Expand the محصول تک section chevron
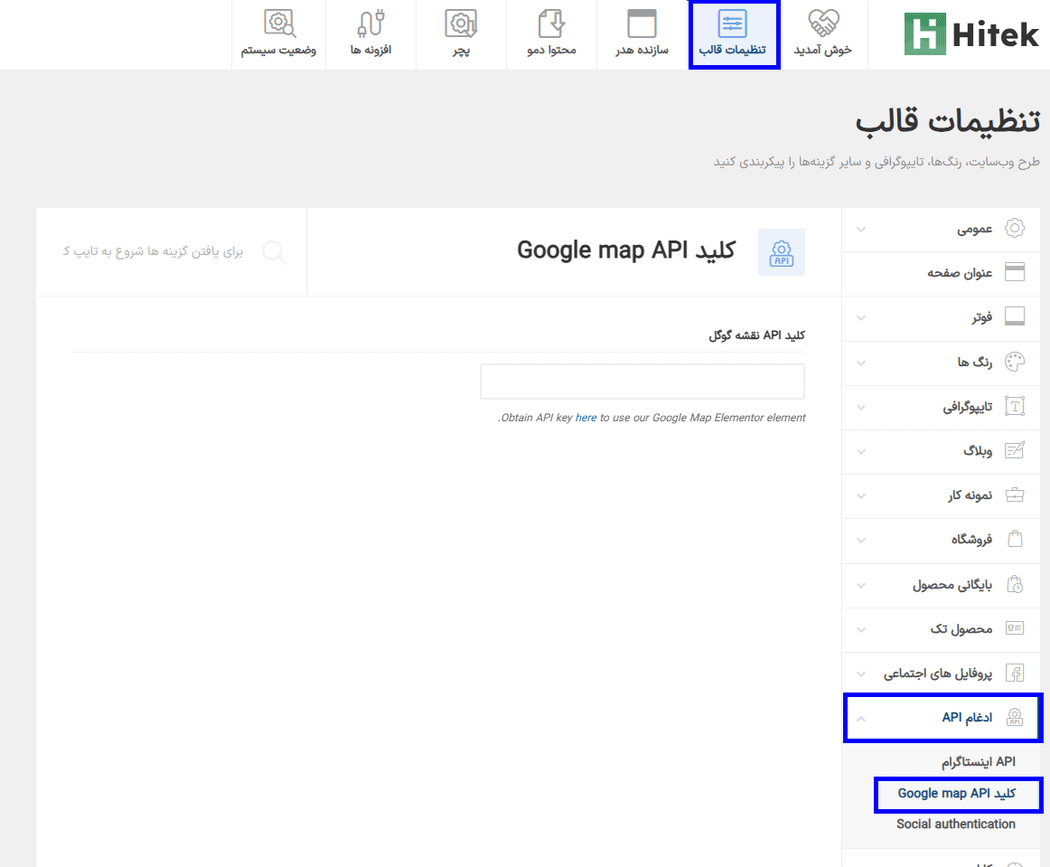The height and width of the screenshot is (867, 1050). [x=861, y=629]
